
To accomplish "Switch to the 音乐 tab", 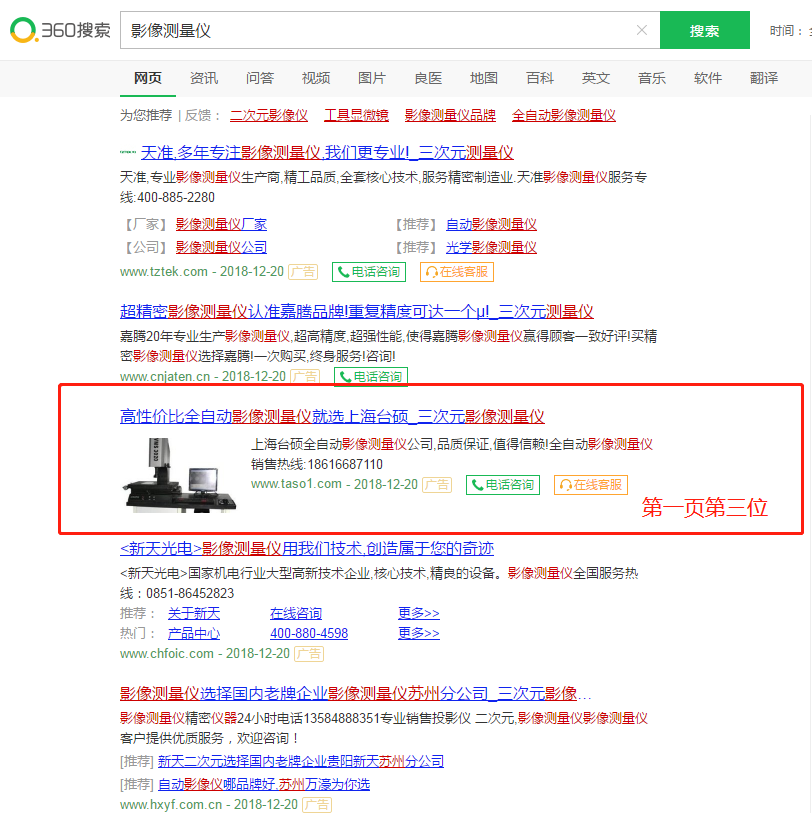I will coord(652,78).
